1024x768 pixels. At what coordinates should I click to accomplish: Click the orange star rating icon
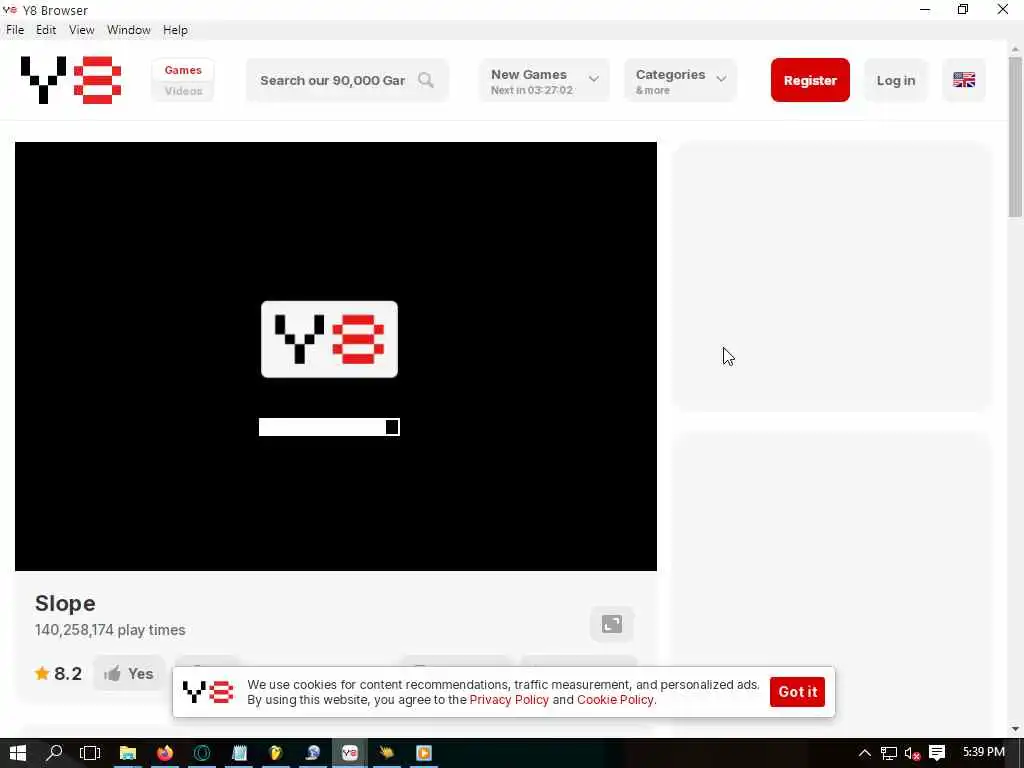click(42, 673)
